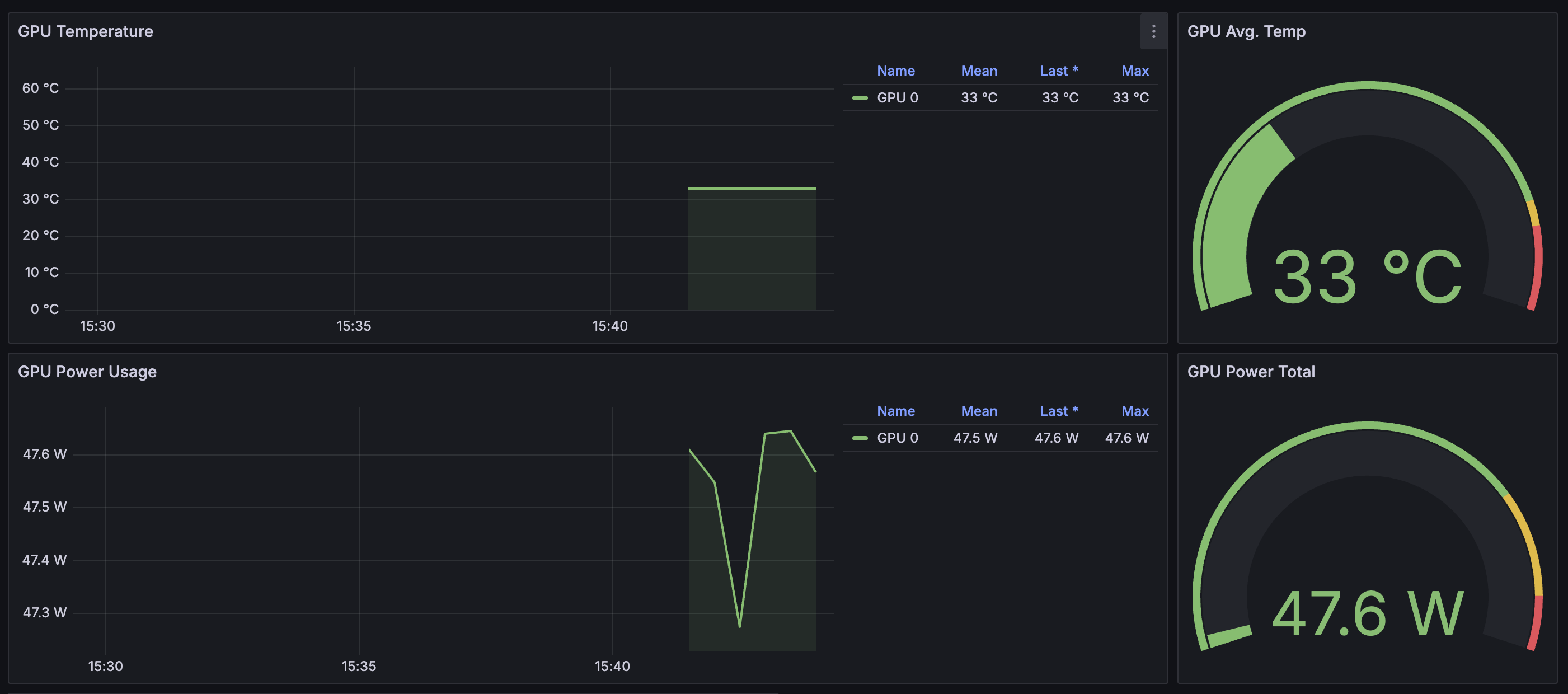Open the GPU Temperature panel kebab menu
This screenshot has height=694, width=1568.
[1153, 32]
